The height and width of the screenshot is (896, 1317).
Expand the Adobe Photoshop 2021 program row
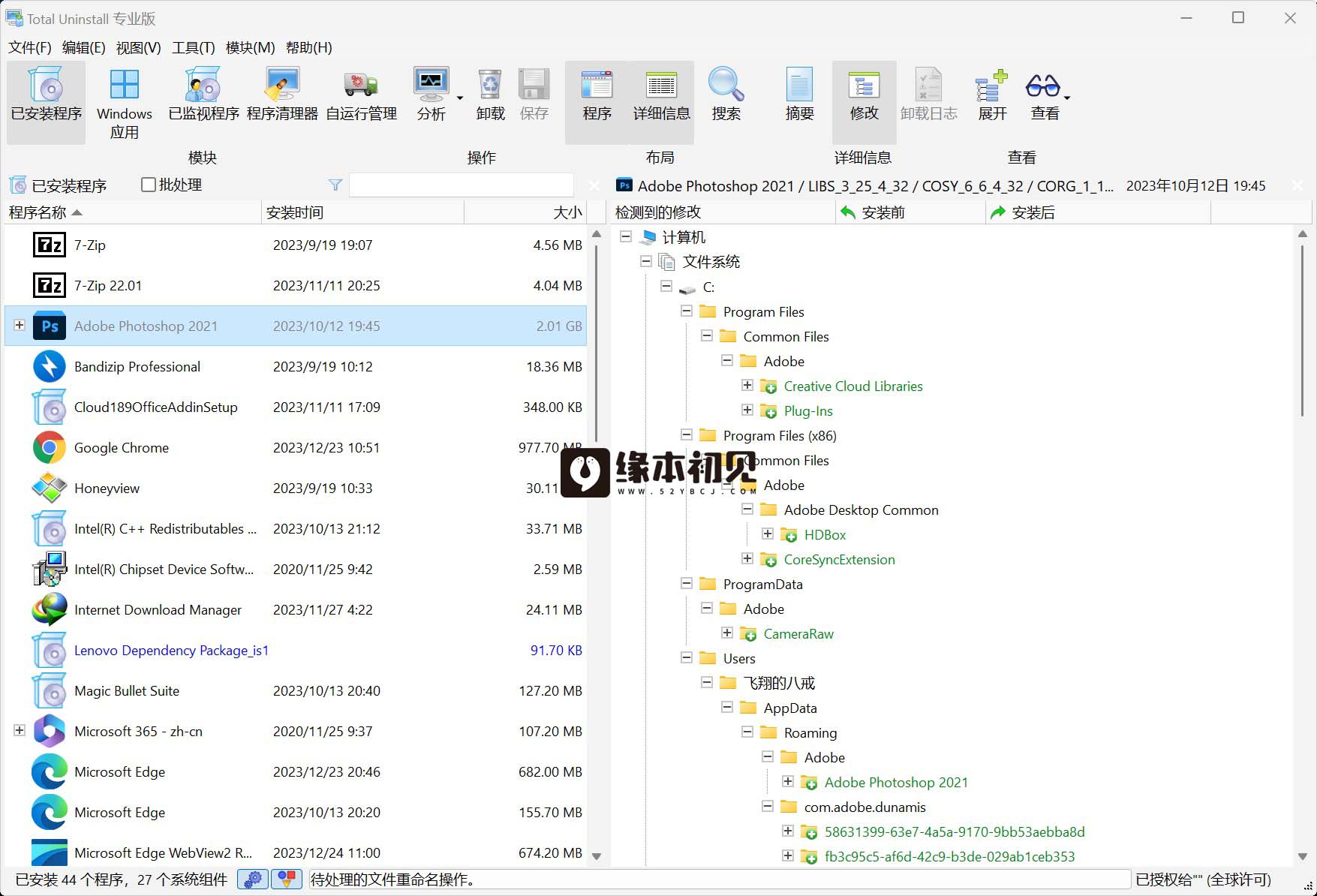pyautogui.click(x=20, y=325)
